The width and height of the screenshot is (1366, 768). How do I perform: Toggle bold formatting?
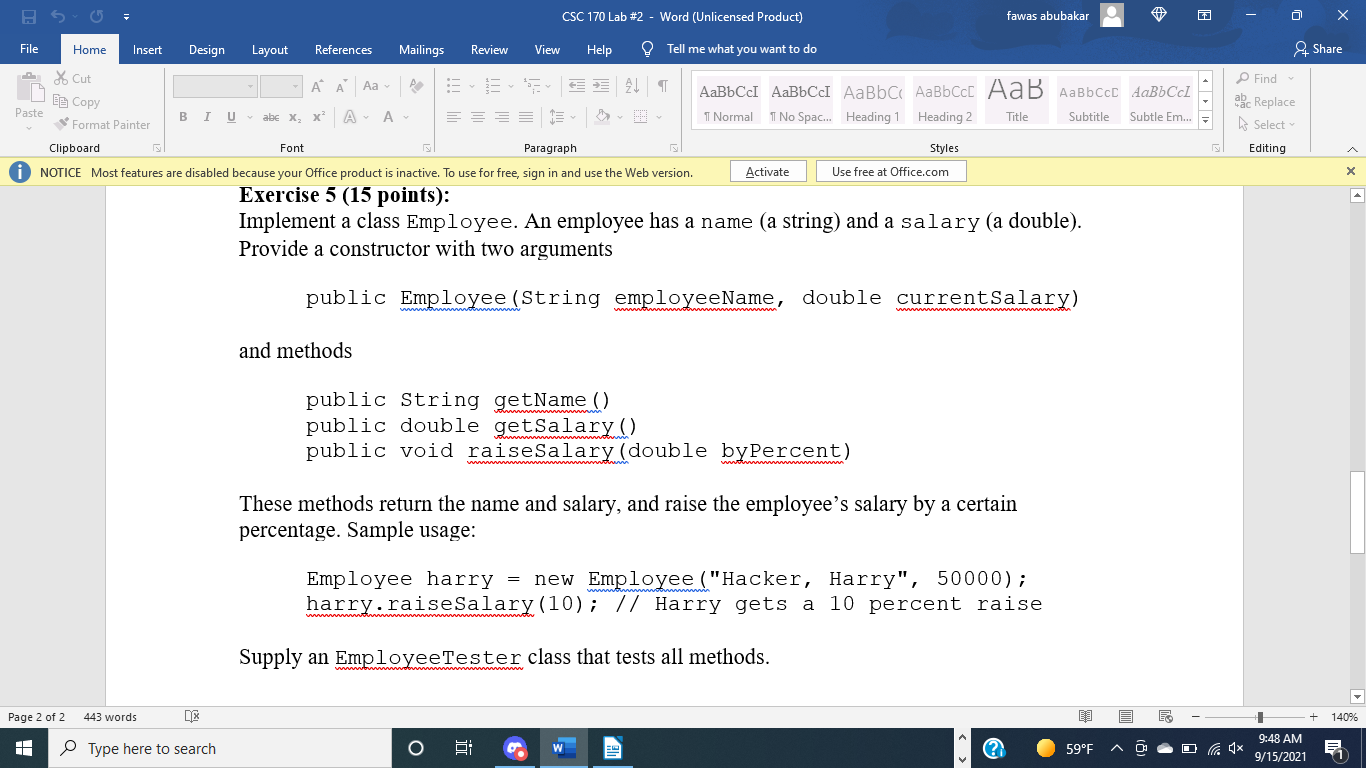pyautogui.click(x=182, y=117)
